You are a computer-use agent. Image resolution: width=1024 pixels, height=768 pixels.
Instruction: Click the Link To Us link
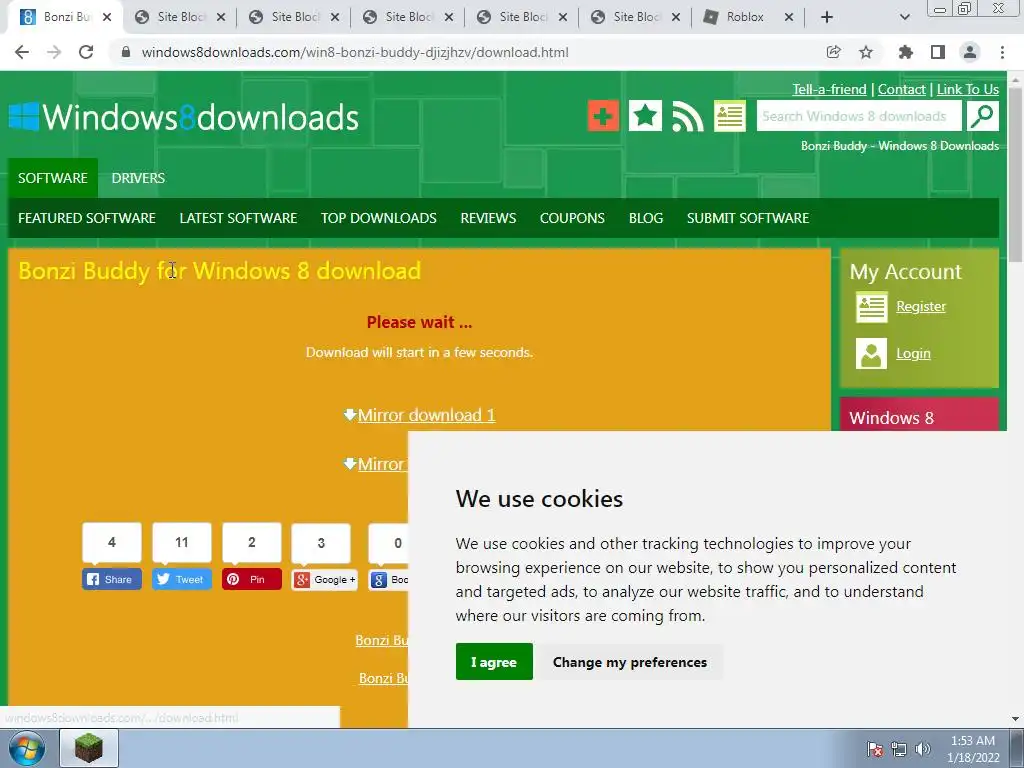(x=968, y=89)
